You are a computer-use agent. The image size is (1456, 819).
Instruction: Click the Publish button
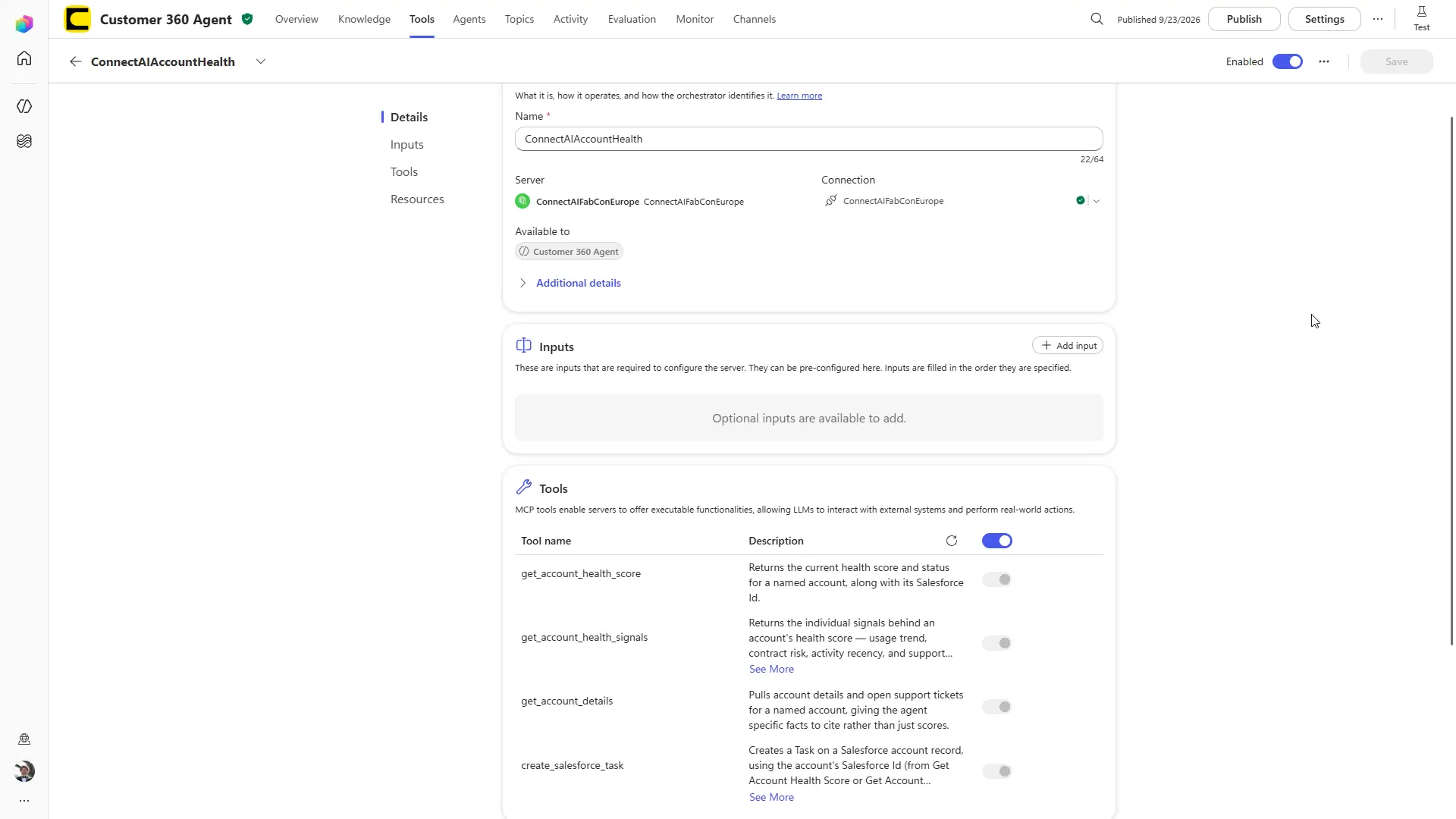(x=1244, y=19)
